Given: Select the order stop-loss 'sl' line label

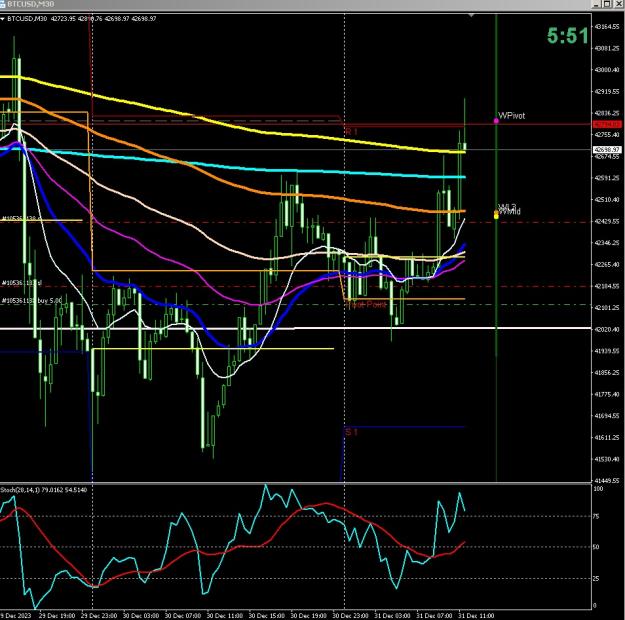Looking at the screenshot, I should 22,283.
